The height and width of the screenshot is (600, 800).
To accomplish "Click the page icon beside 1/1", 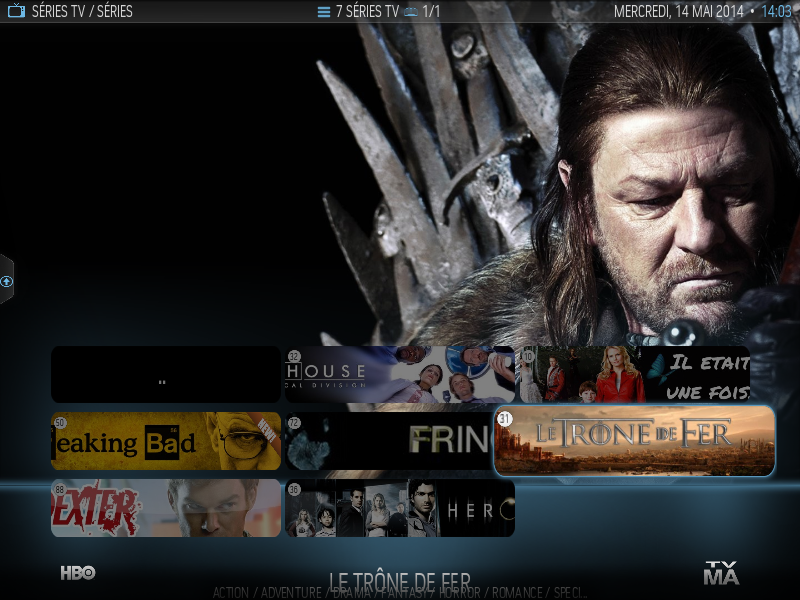I will pyautogui.click(x=411, y=12).
